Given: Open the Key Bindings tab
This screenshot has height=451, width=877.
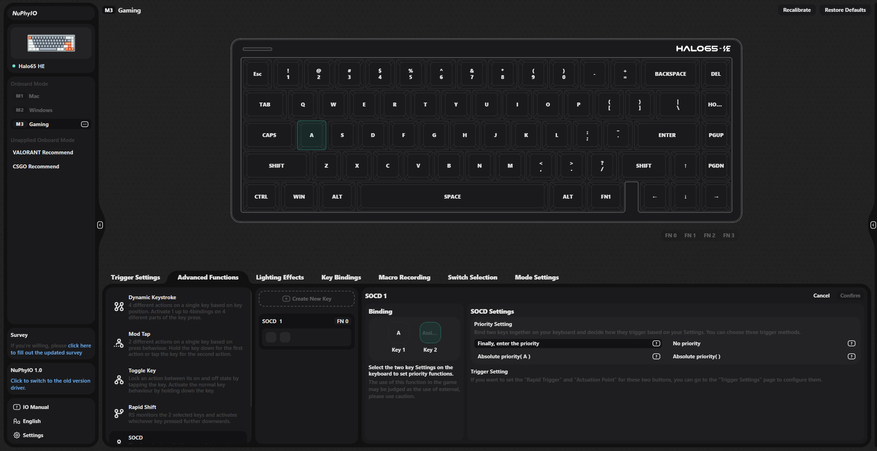Looking at the screenshot, I should pyautogui.click(x=341, y=278).
